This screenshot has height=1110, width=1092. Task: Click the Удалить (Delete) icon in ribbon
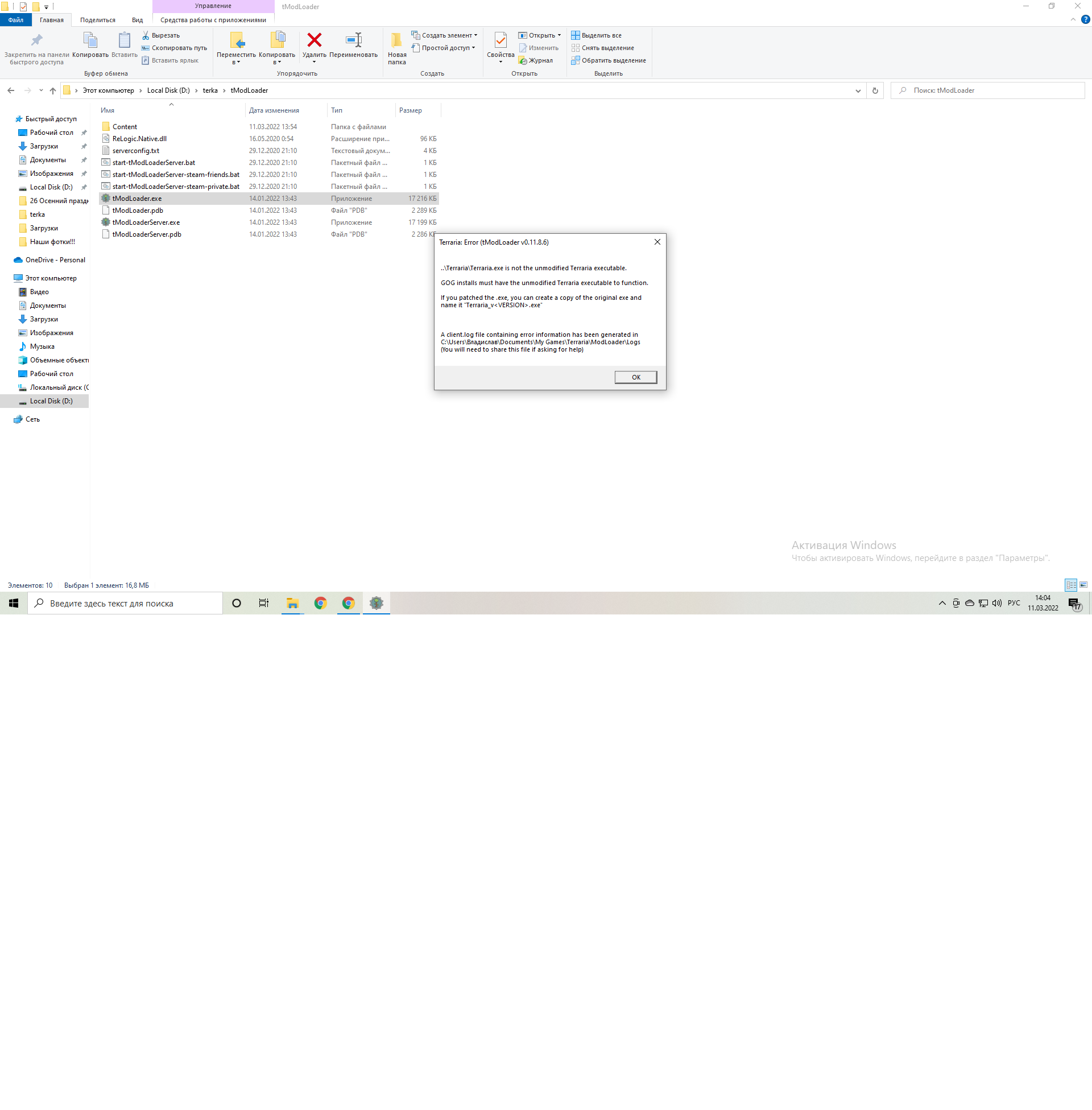point(315,40)
